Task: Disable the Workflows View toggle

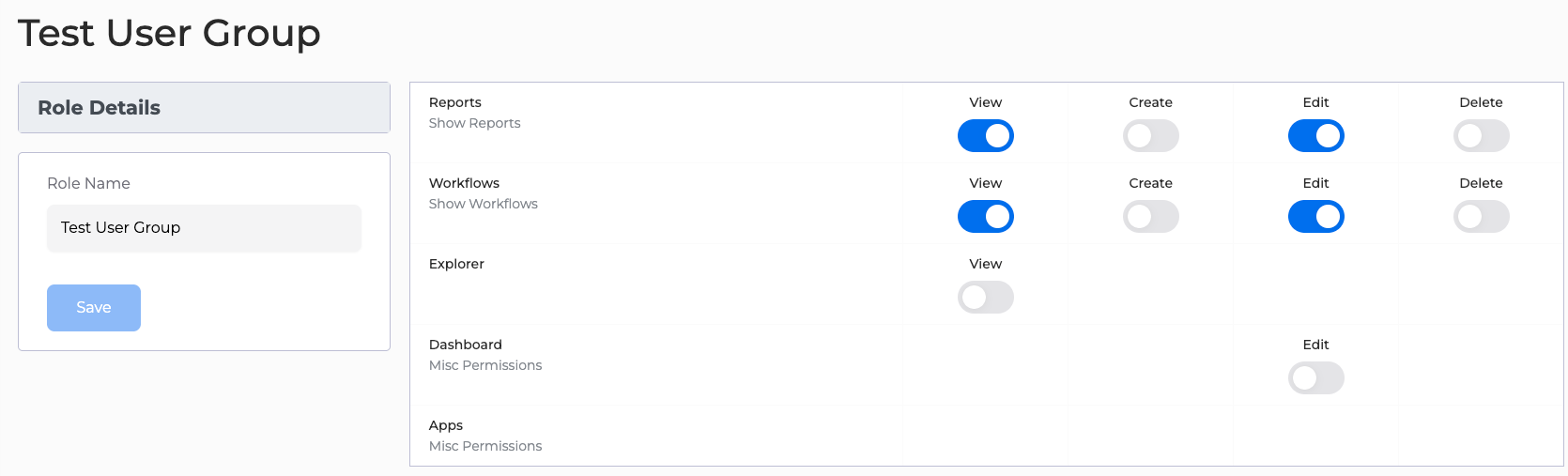Action: click(x=985, y=217)
